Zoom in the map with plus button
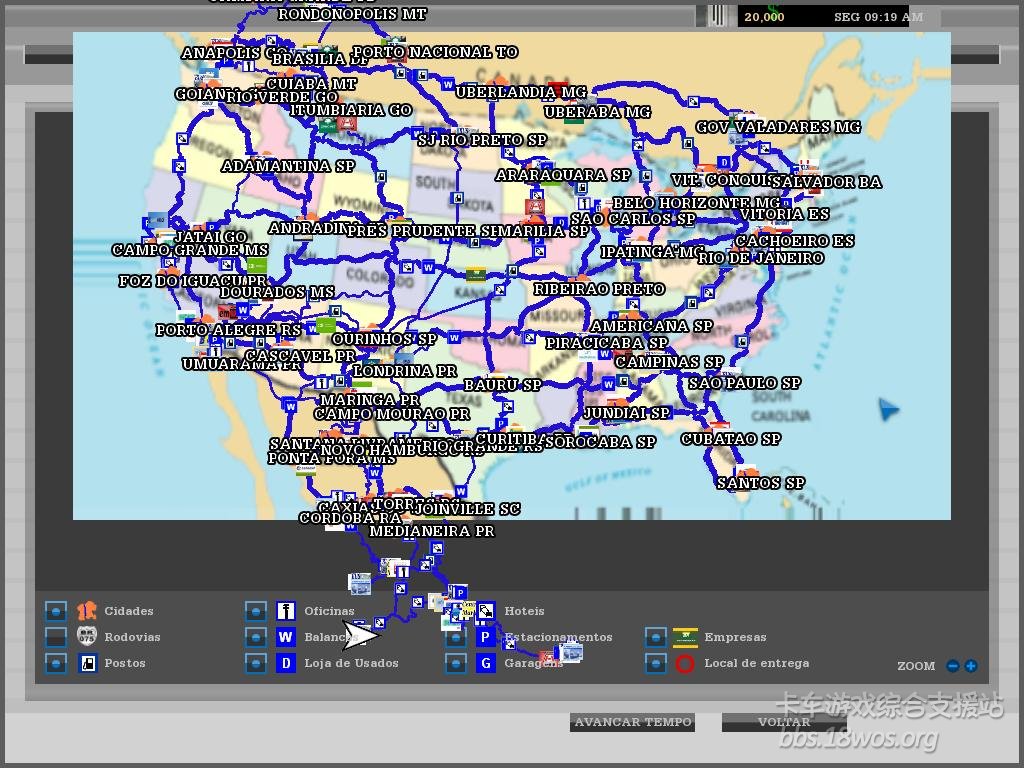Image resolution: width=1024 pixels, height=768 pixels. tap(970, 666)
